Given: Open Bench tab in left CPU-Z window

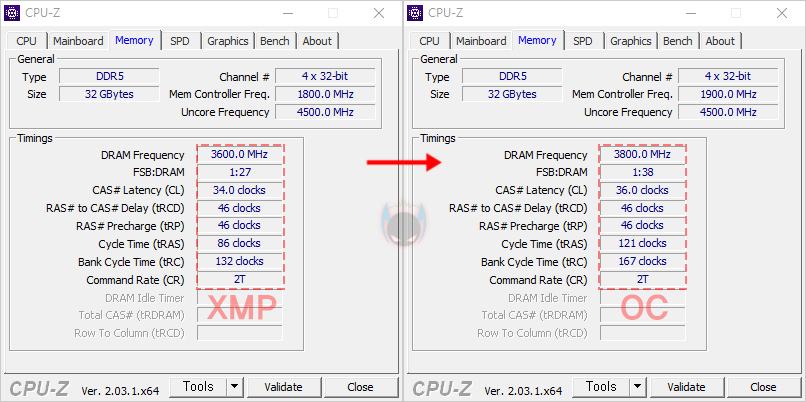Looking at the screenshot, I should click(x=274, y=41).
